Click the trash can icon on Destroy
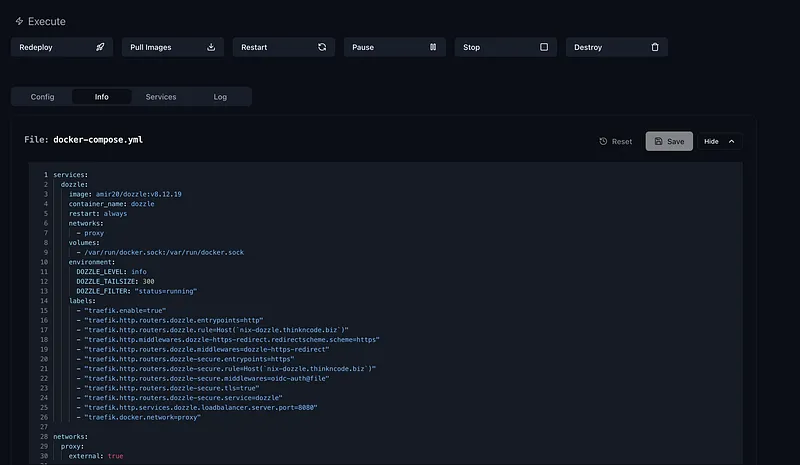Viewport: 800px width, 465px height. 655,47
